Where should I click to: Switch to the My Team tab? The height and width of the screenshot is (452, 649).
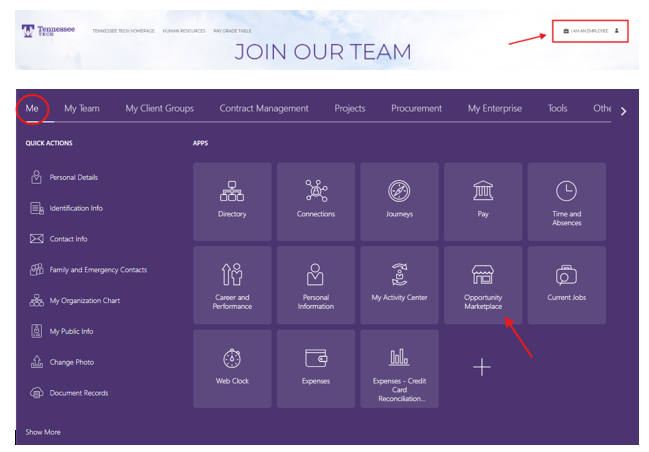82,108
